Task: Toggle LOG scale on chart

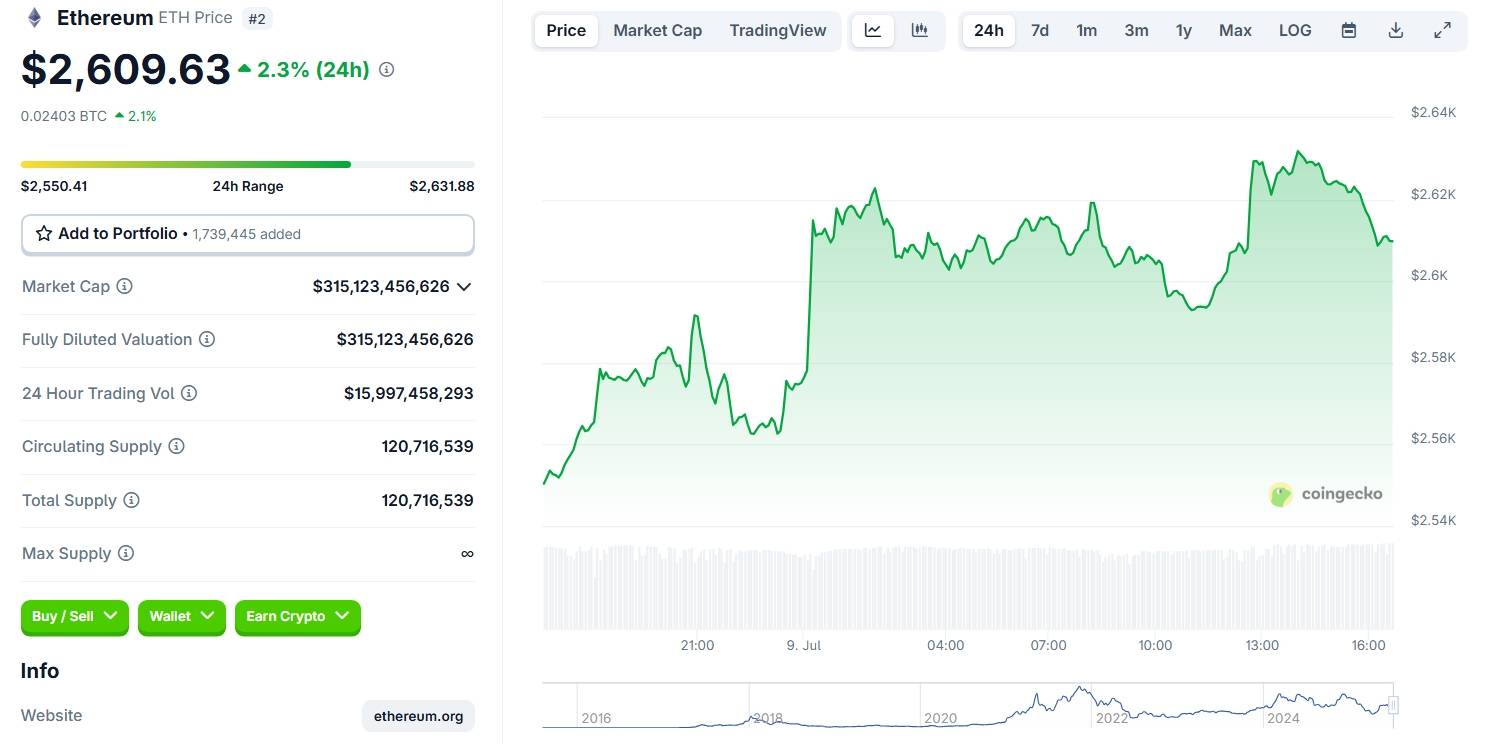Action: [1295, 30]
